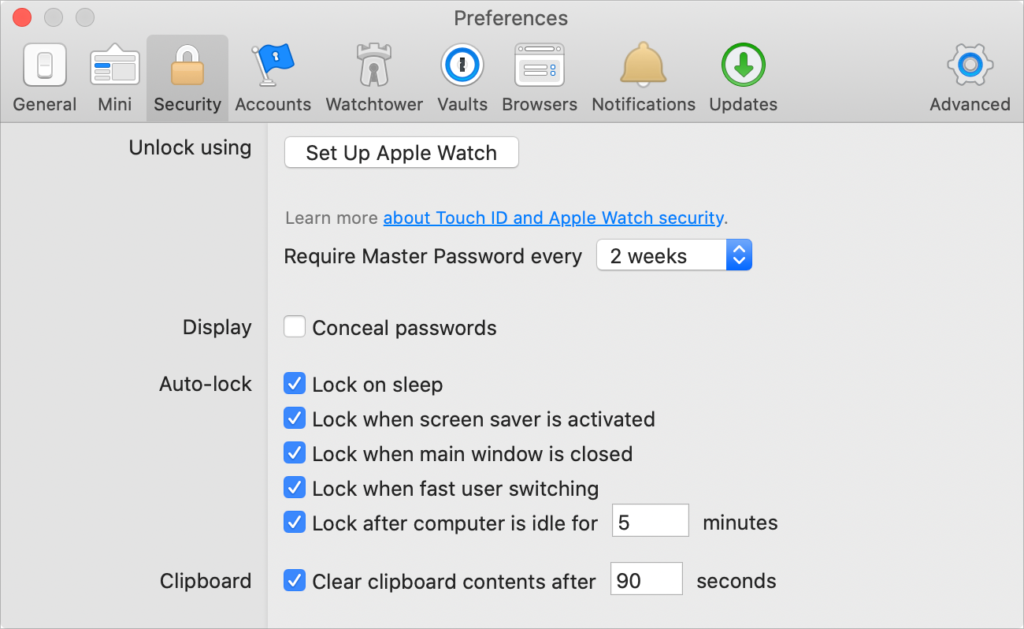The image size is (1024, 629).
Task: Show Notifications bell preferences
Action: point(643,78)
